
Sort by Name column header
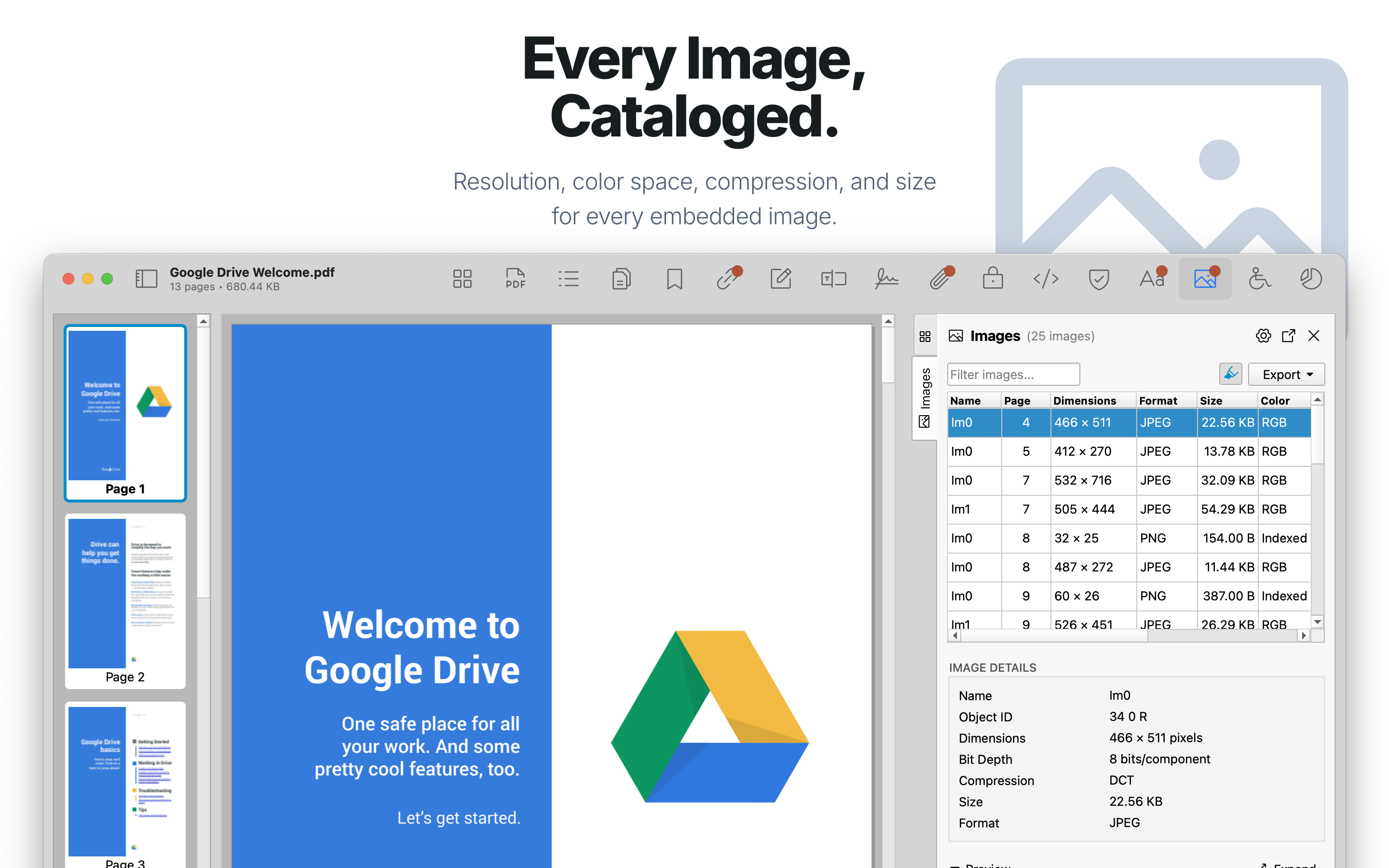[974, 400]
